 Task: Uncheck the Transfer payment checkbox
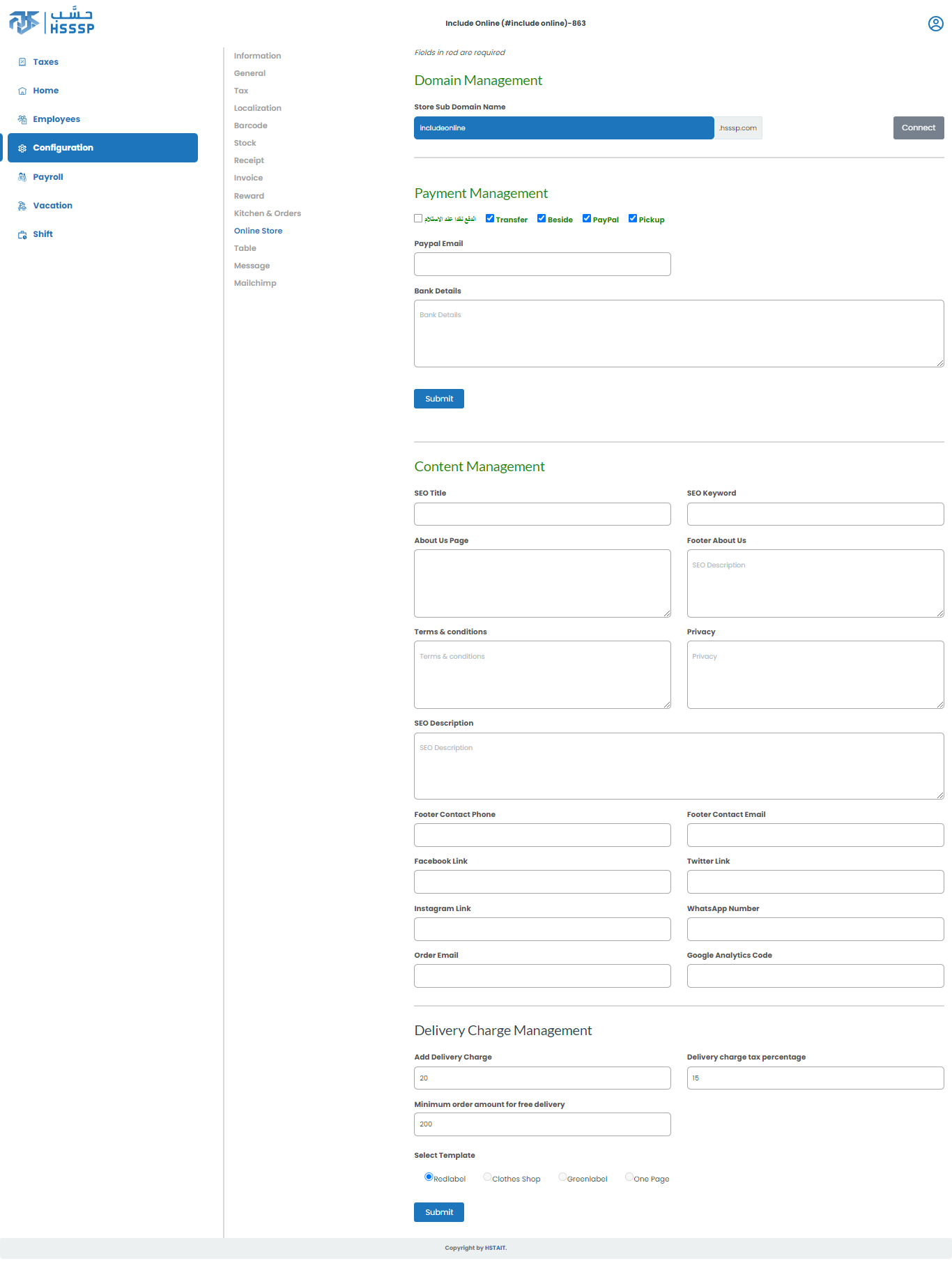tap(490, 219)
